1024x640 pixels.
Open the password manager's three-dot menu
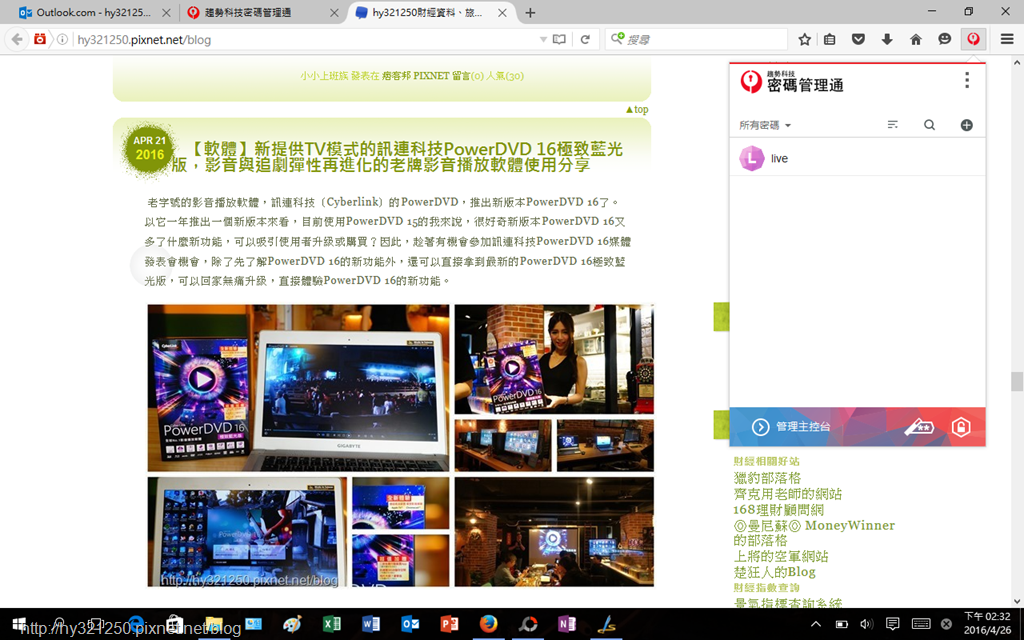[967, 80]
